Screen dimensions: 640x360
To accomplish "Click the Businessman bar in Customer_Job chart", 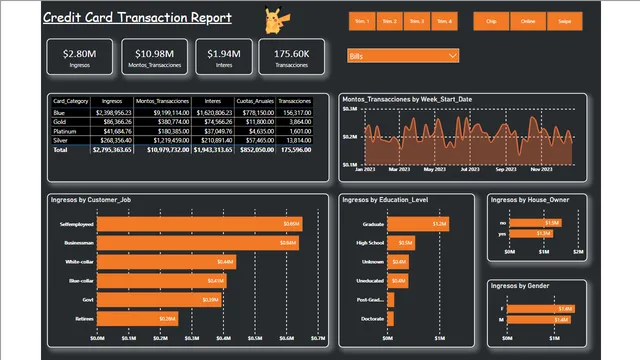I will click(x=198, y=243).
